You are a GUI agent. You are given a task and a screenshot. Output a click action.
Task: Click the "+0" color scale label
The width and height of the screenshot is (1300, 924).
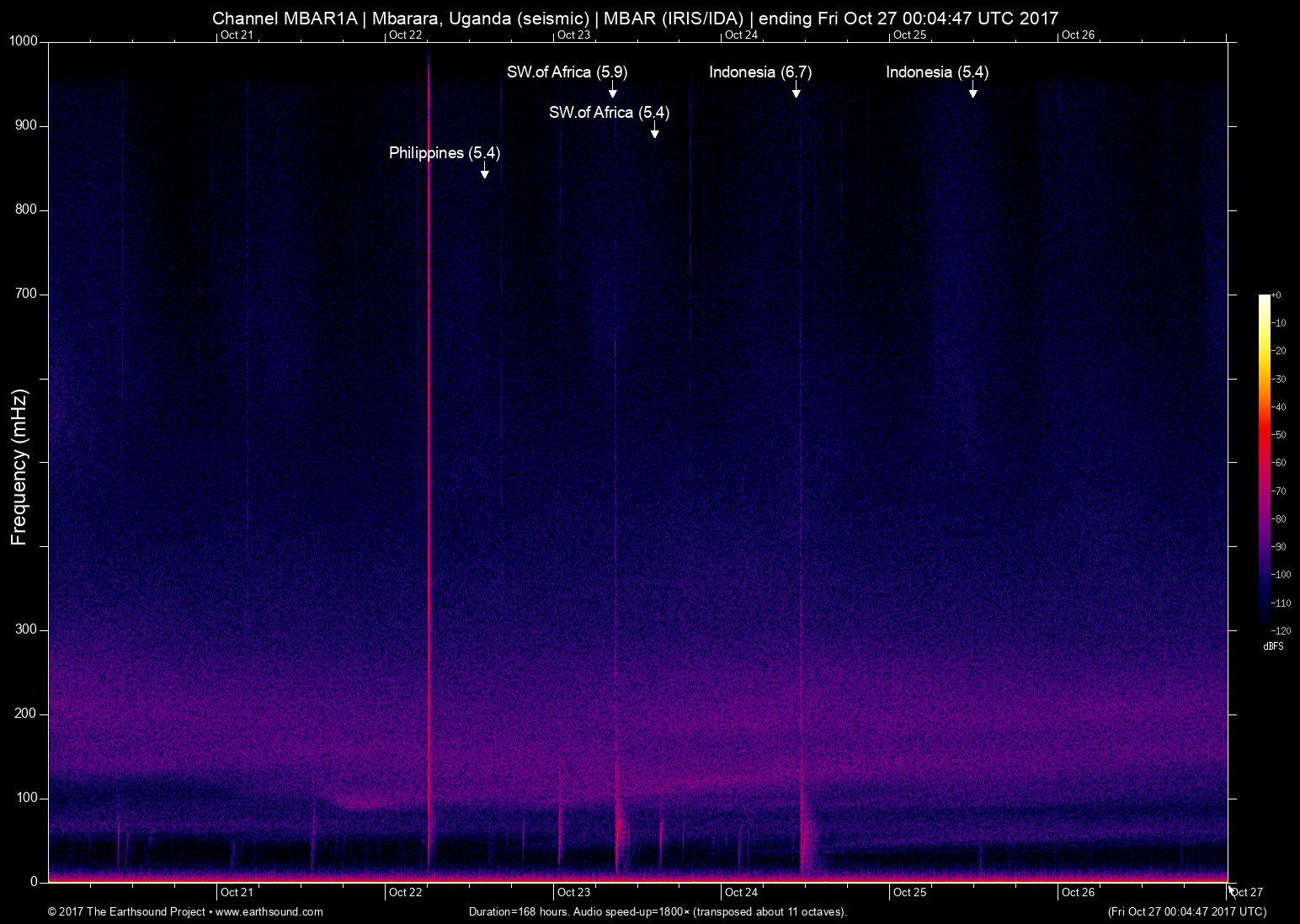(x=1276, y=295)
